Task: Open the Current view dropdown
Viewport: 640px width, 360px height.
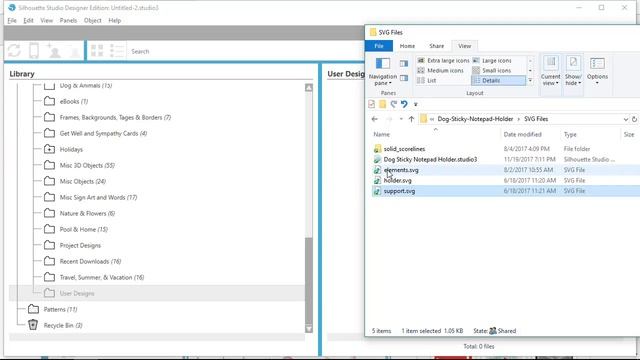Action: click(x=551, y=71)
